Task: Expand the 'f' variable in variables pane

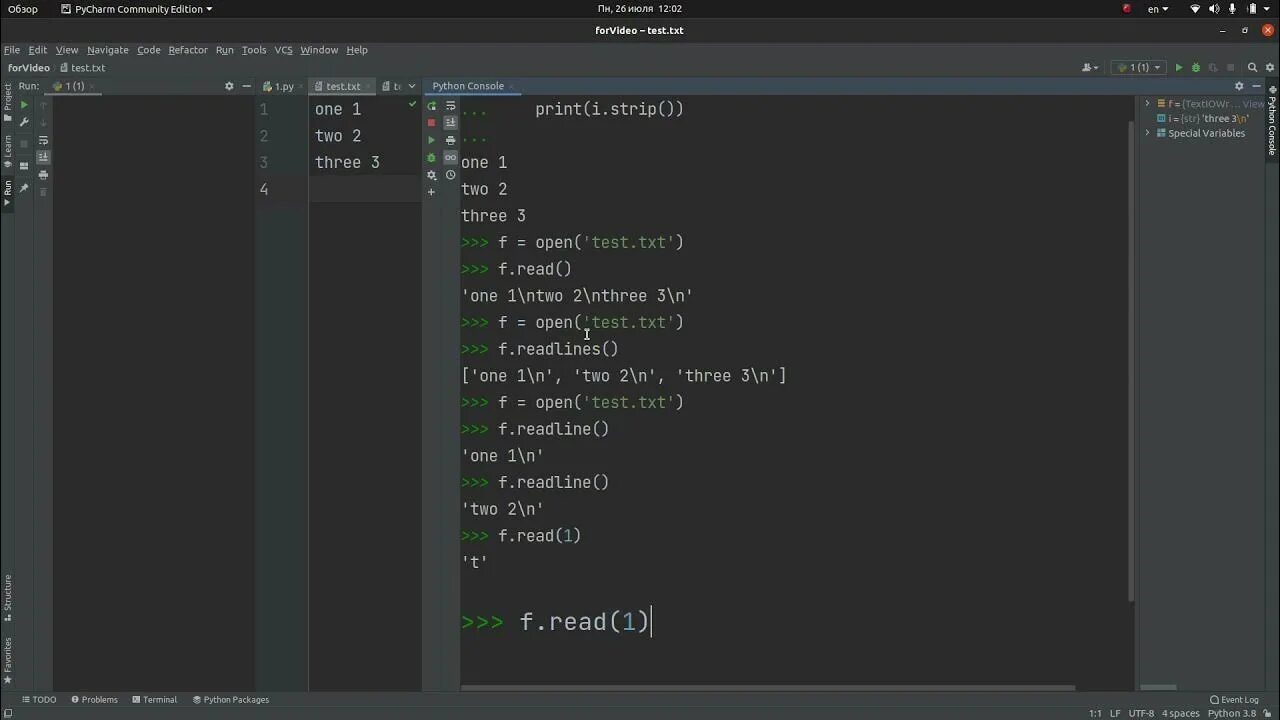Action: click(1148, 104)
